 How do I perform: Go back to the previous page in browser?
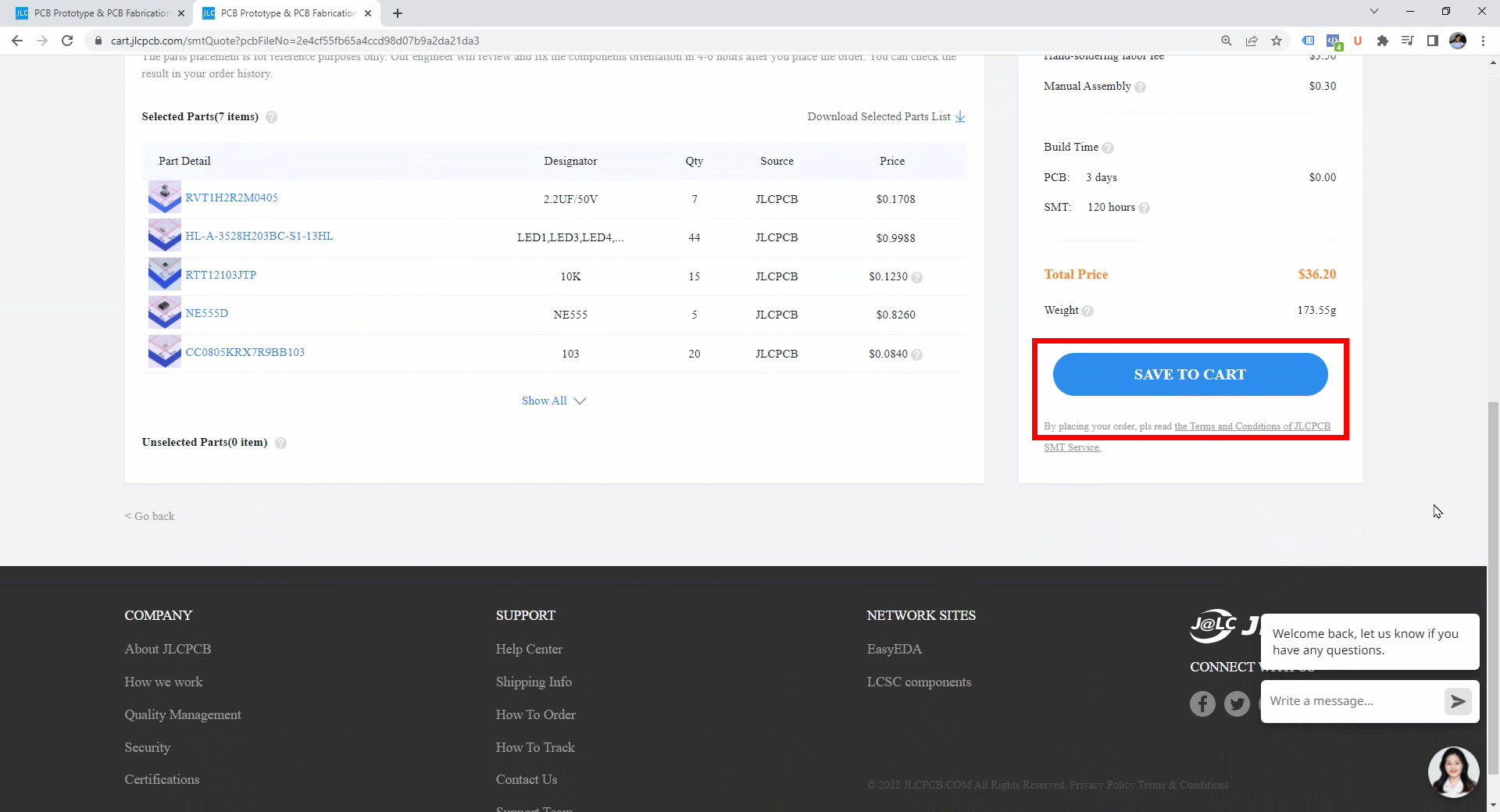click(x=17, y=41)
